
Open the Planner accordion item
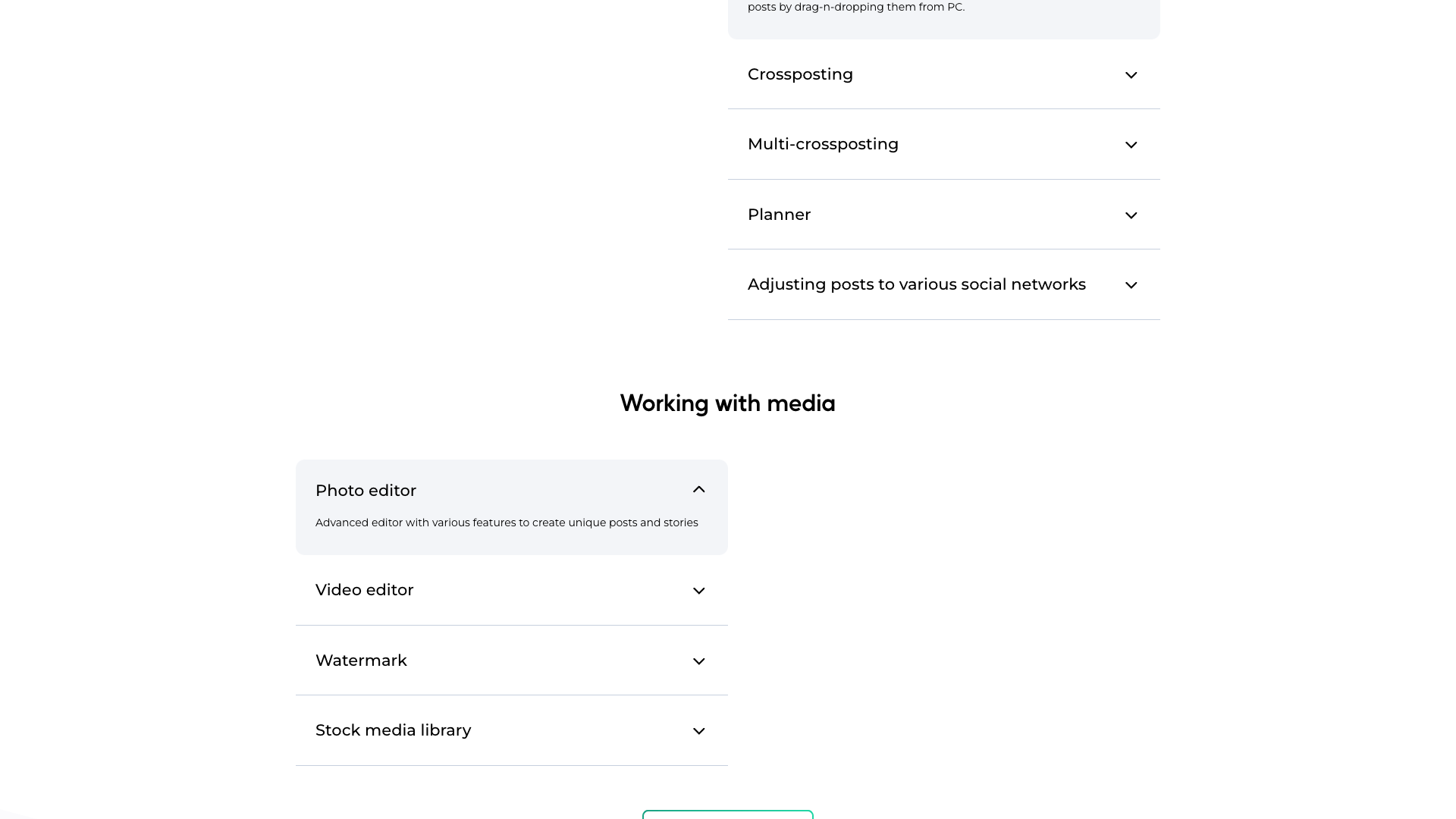tap(943, 215)
